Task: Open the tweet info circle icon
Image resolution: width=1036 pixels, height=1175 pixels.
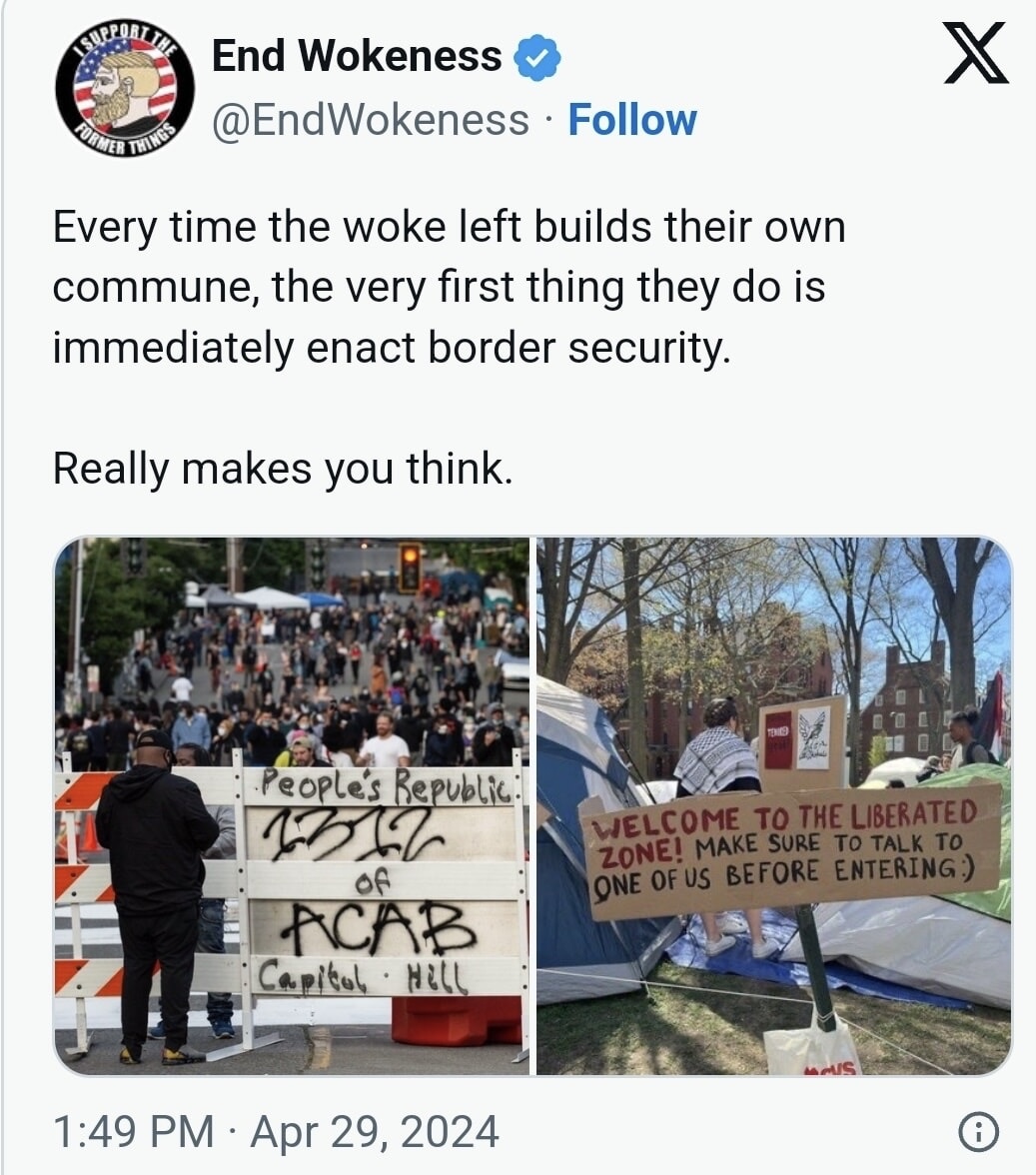Action: coord(978,1131)
